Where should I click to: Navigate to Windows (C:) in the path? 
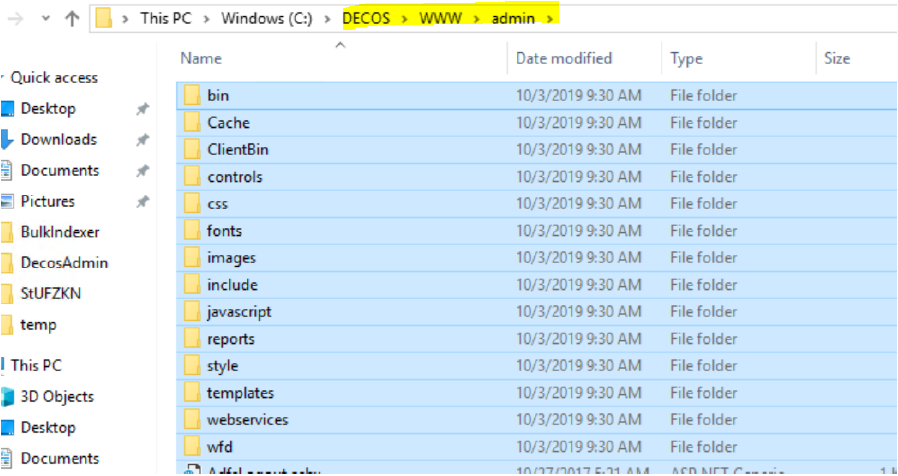[267, 18]
